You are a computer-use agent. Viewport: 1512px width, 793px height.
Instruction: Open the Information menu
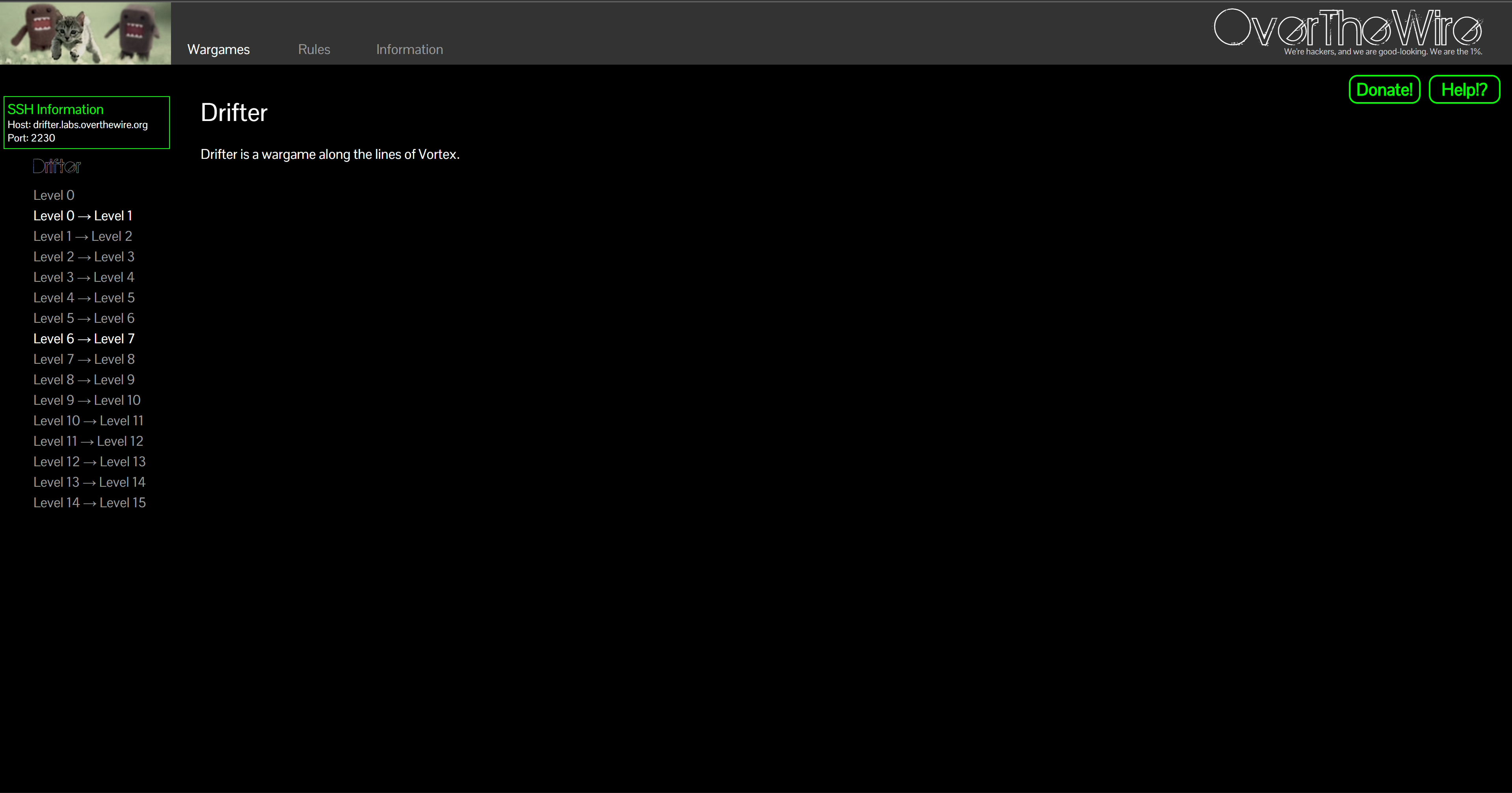409,50
